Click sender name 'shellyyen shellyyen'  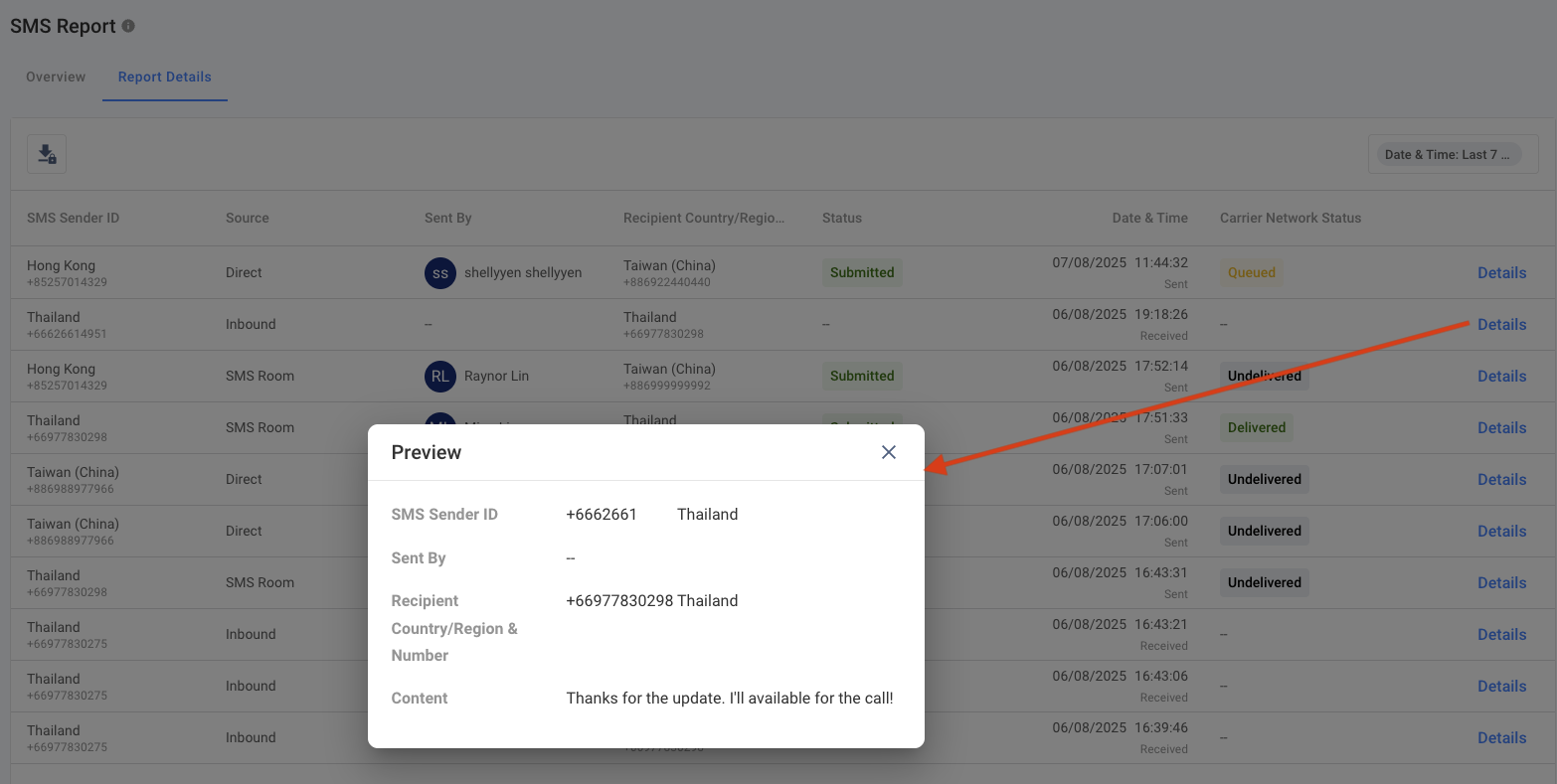click(x=523, y=272)
